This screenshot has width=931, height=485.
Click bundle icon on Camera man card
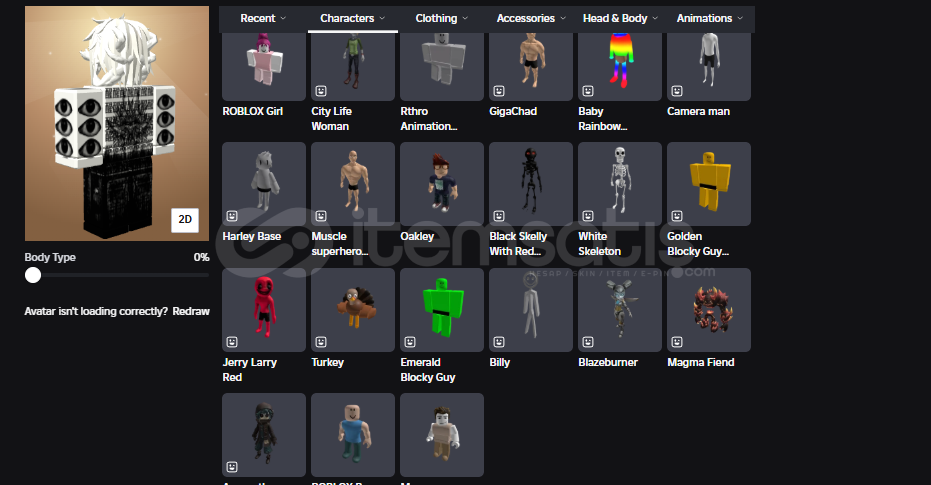tap(677, 91)
